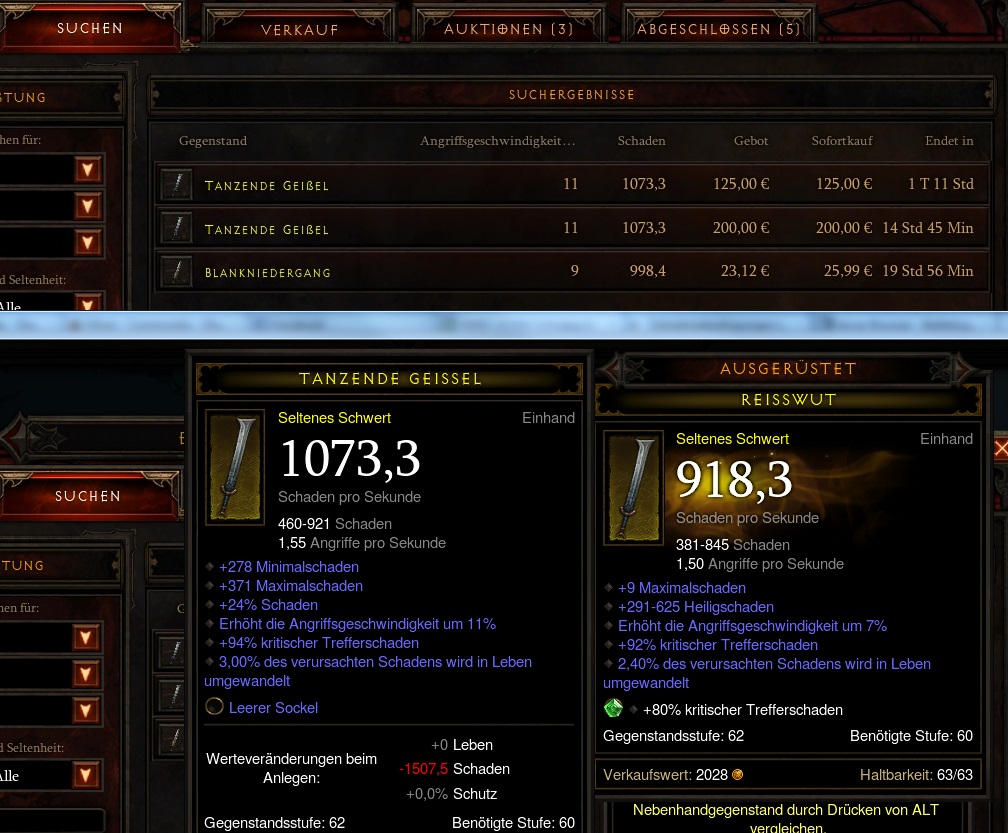Sort results by Gegenstand column

213,141
